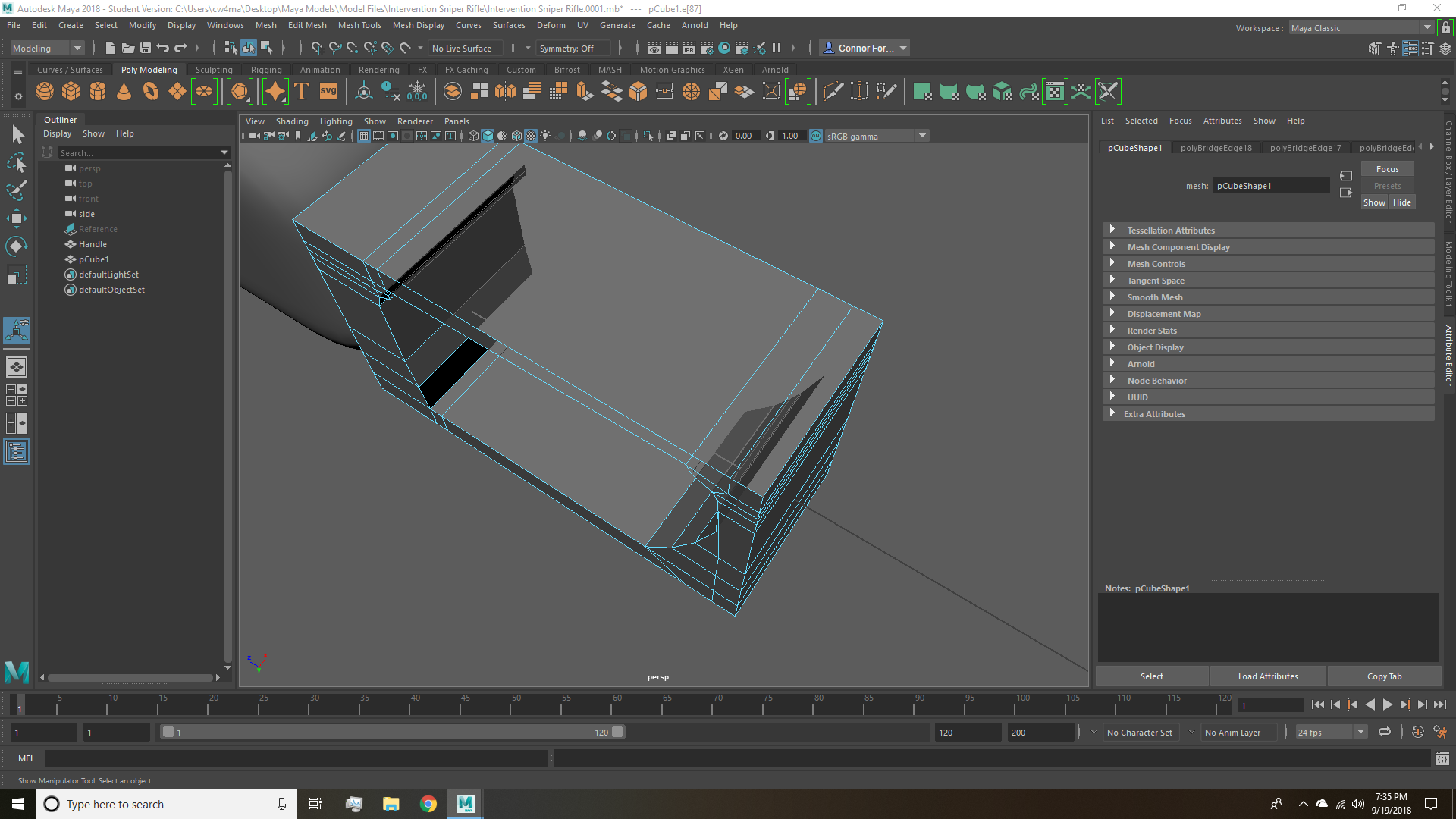Switch to the Sculpting shelf tab
Screen dimensions: 1456x819
214,69
